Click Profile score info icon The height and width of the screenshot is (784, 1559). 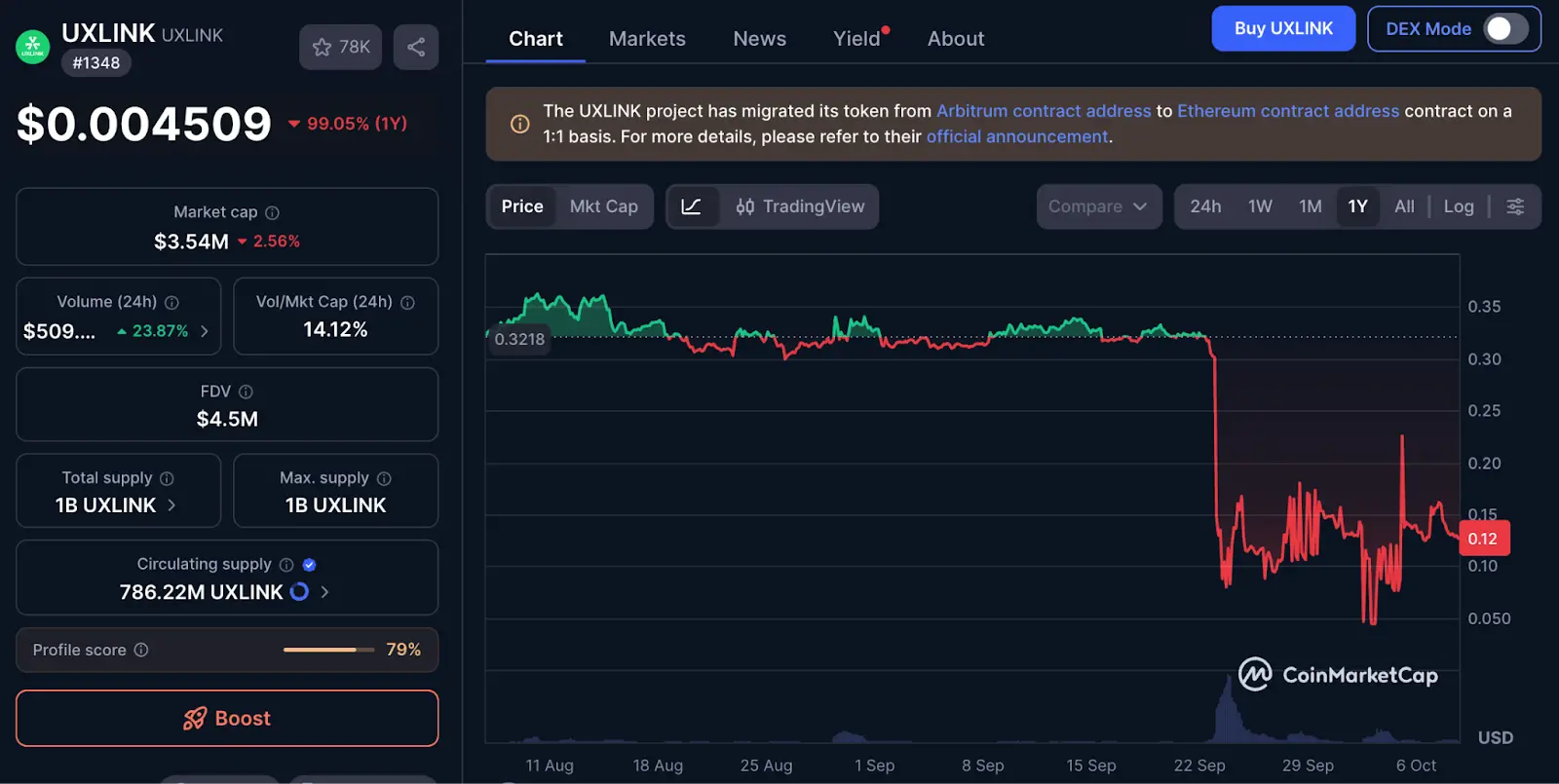point(141,650)
